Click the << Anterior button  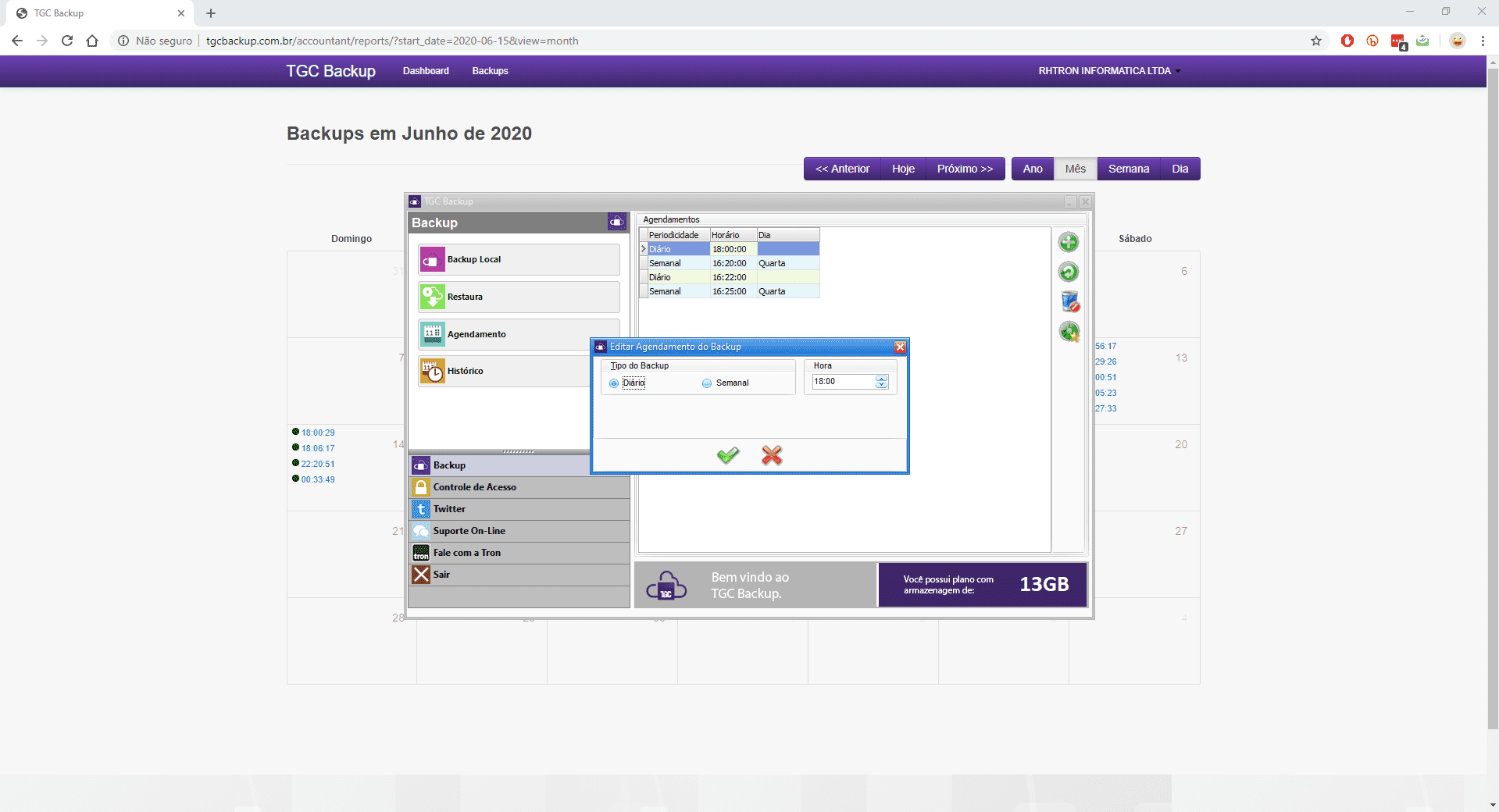click(842, 169)
